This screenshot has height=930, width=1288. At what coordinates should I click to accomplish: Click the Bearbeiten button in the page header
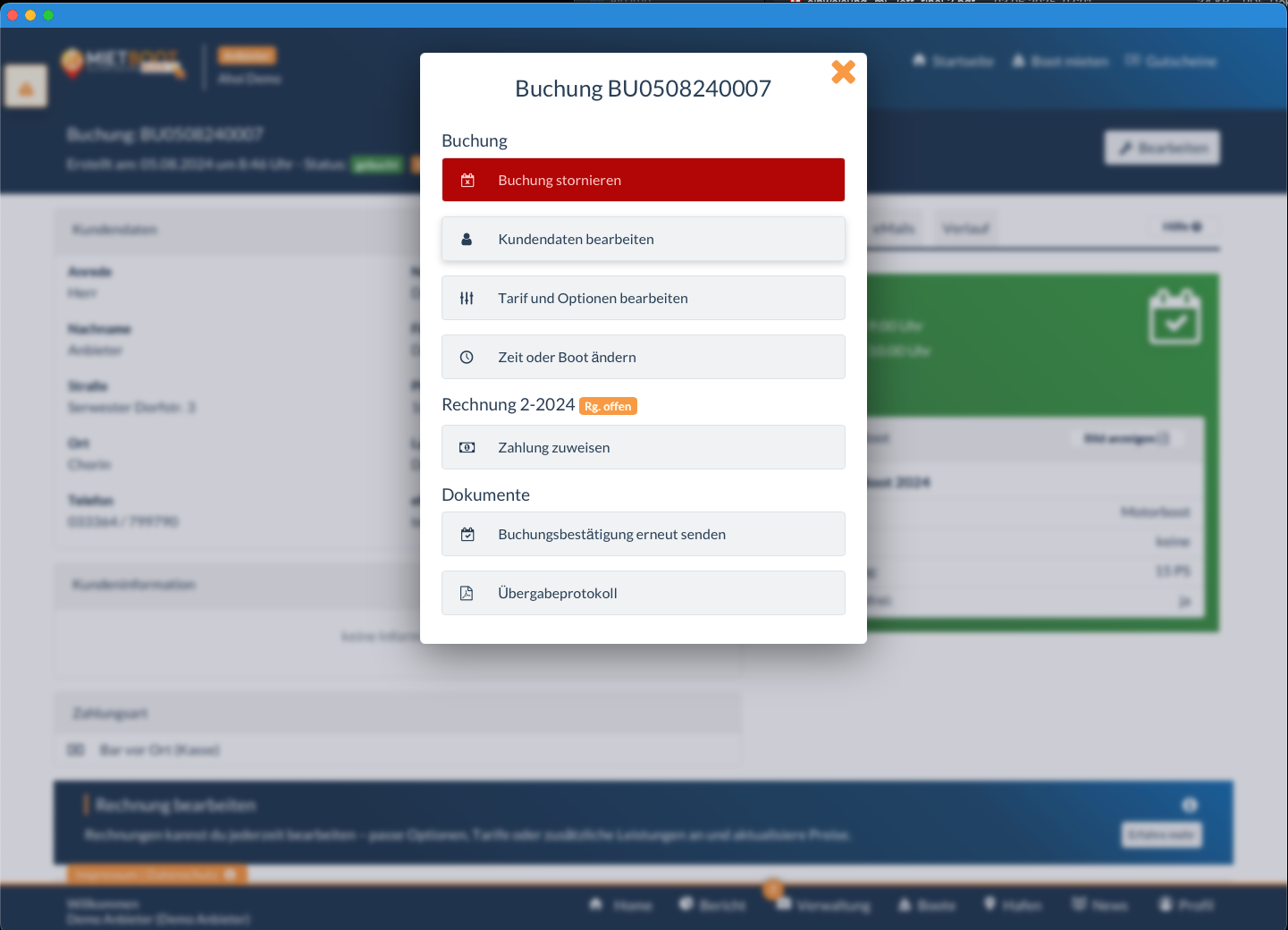[1162, 148]
